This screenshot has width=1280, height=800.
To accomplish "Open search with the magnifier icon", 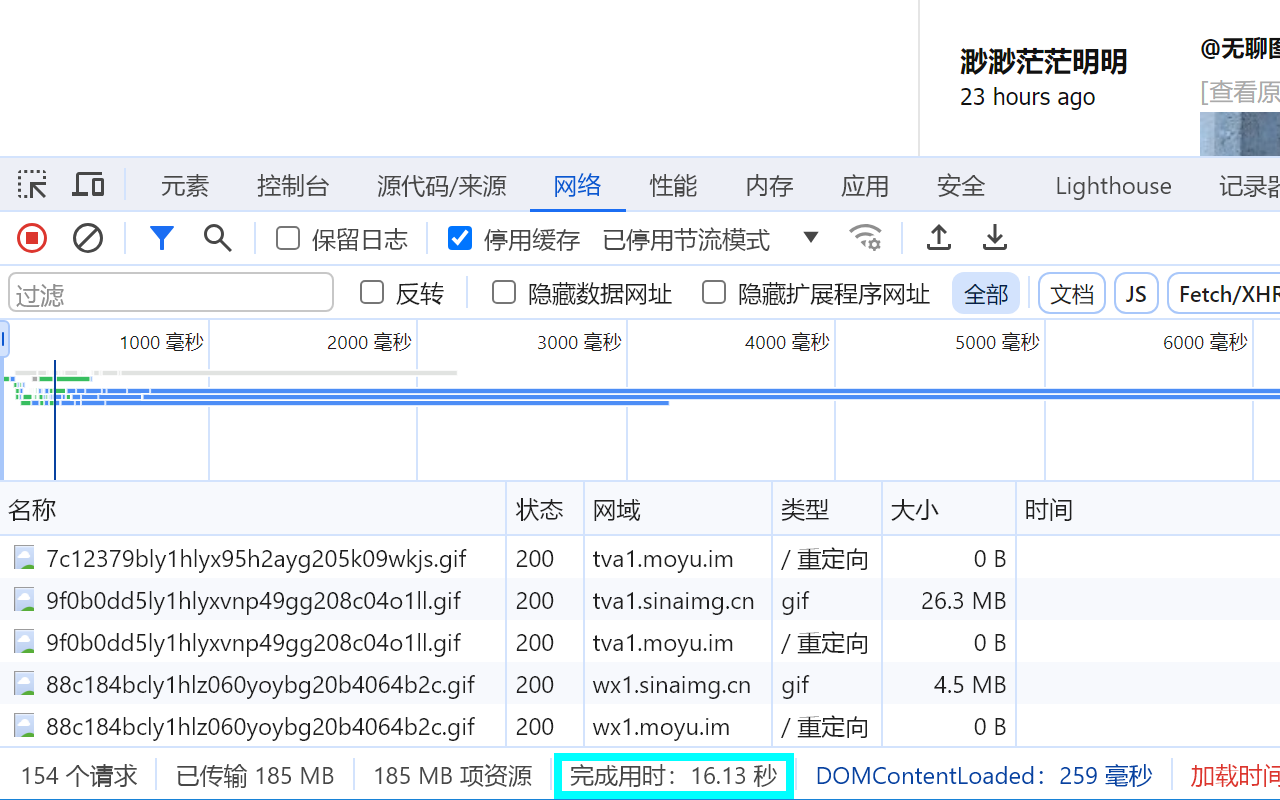I will (x=218, y=238).
